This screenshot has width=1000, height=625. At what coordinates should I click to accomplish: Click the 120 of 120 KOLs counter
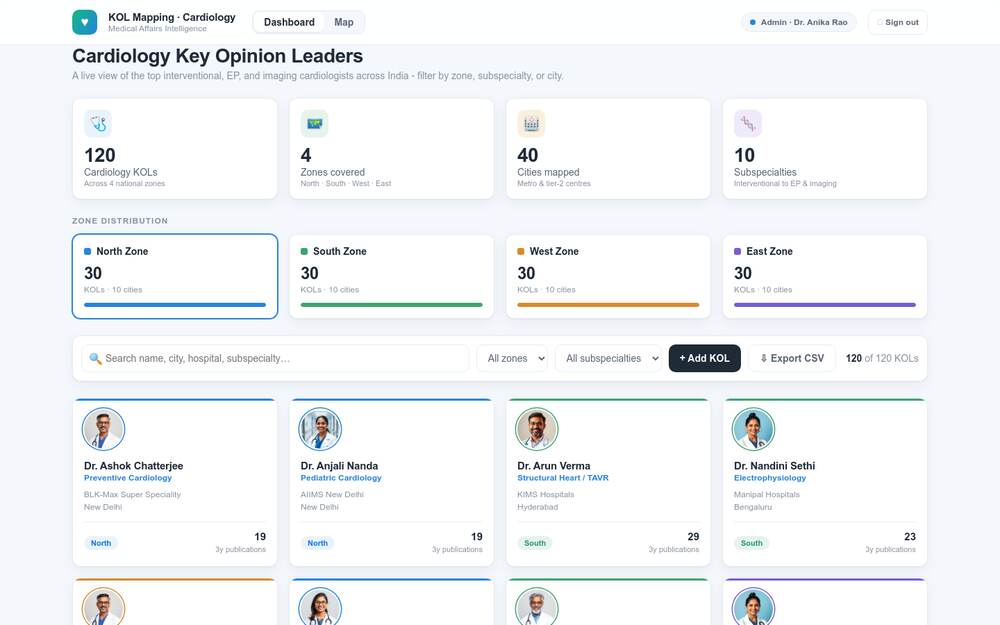point(882,358)
